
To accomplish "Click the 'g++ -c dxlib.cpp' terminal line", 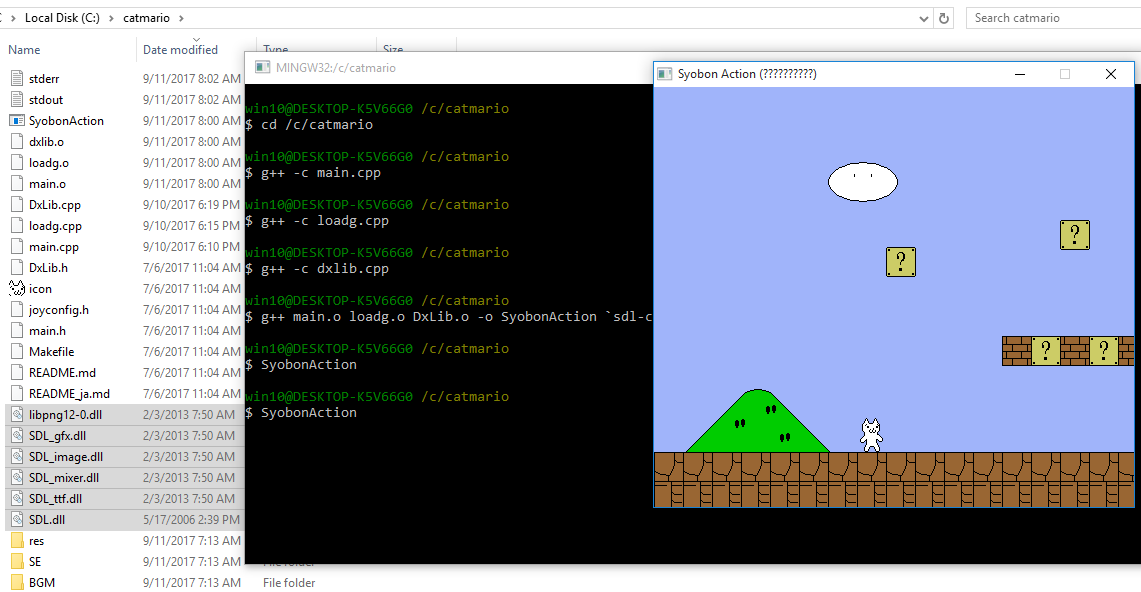I will pos(325,269).
